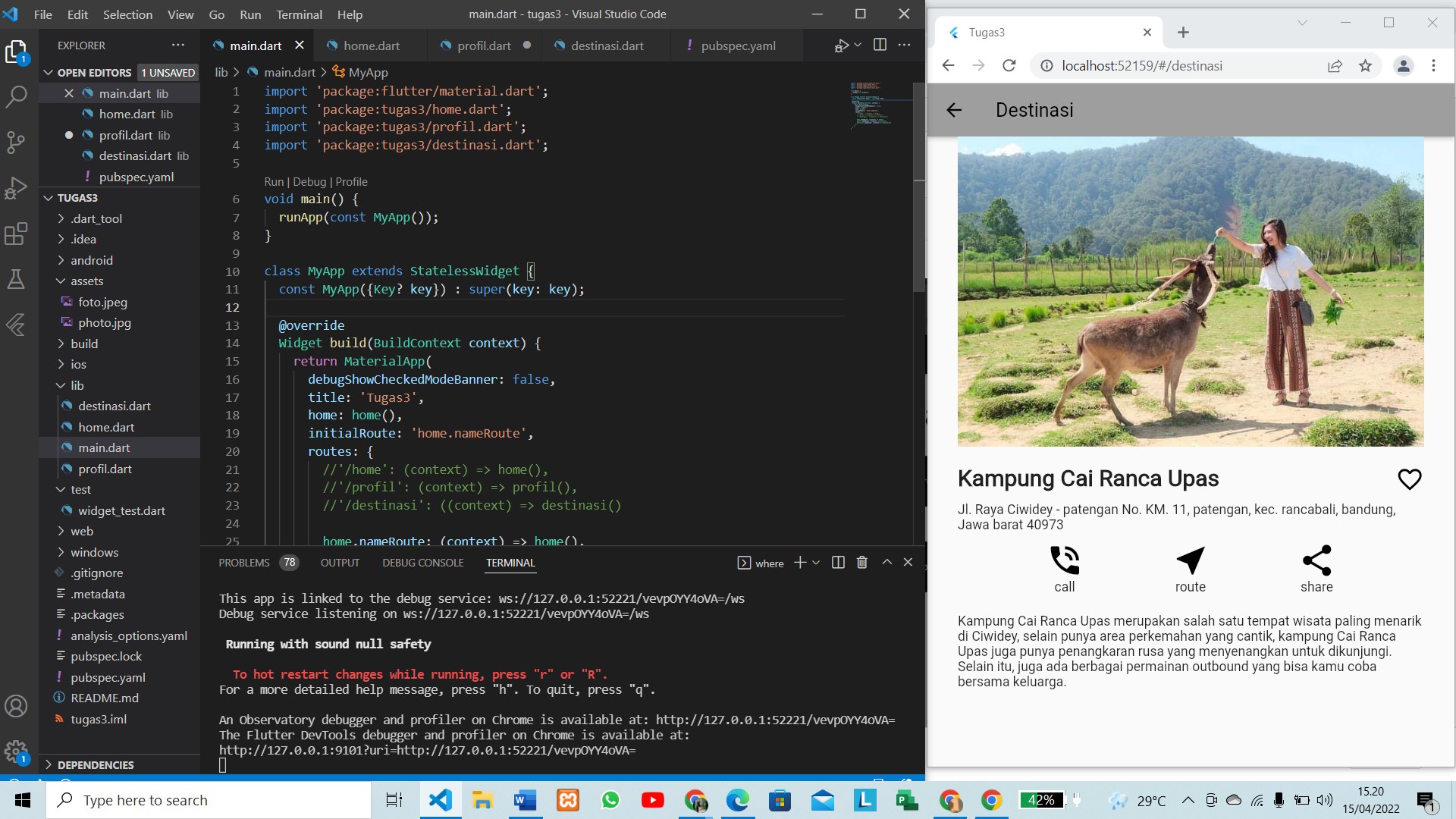This screenshot has height=819, width=1456.
Task: Open the Testing panel
Action: [x=16, y=280]
